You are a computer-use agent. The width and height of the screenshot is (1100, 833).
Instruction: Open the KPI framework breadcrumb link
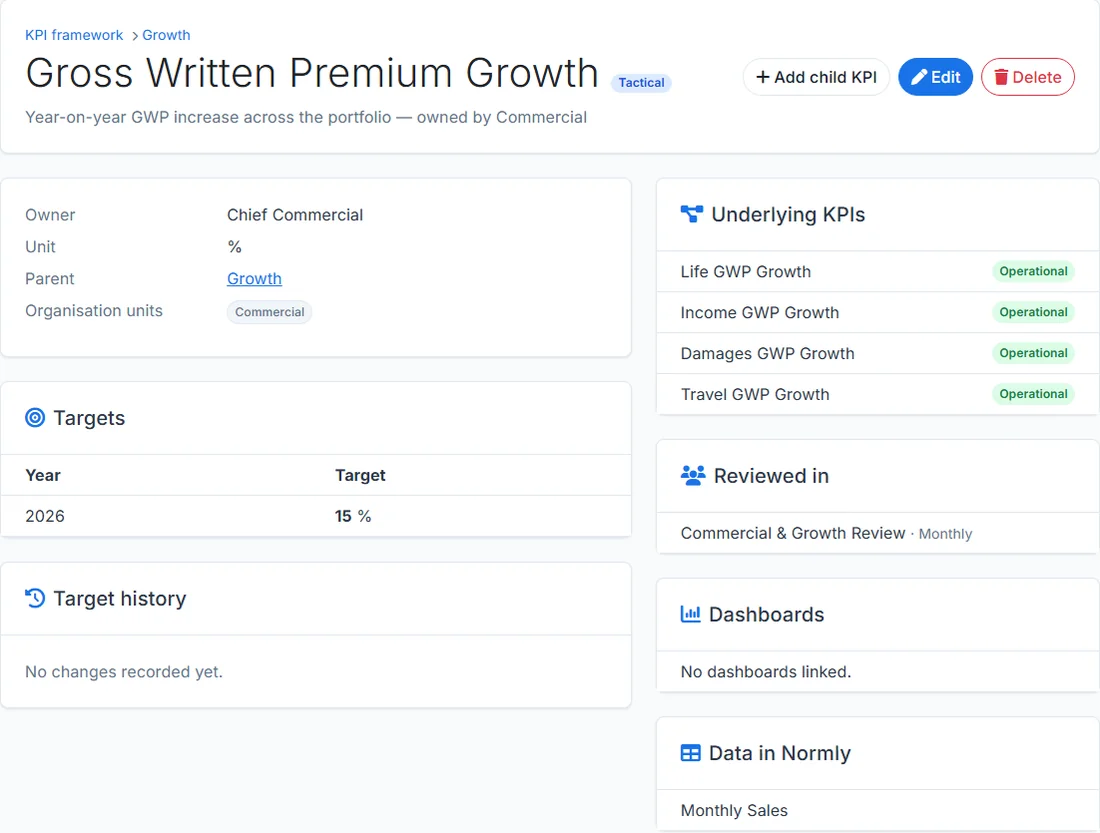point(74,35)
